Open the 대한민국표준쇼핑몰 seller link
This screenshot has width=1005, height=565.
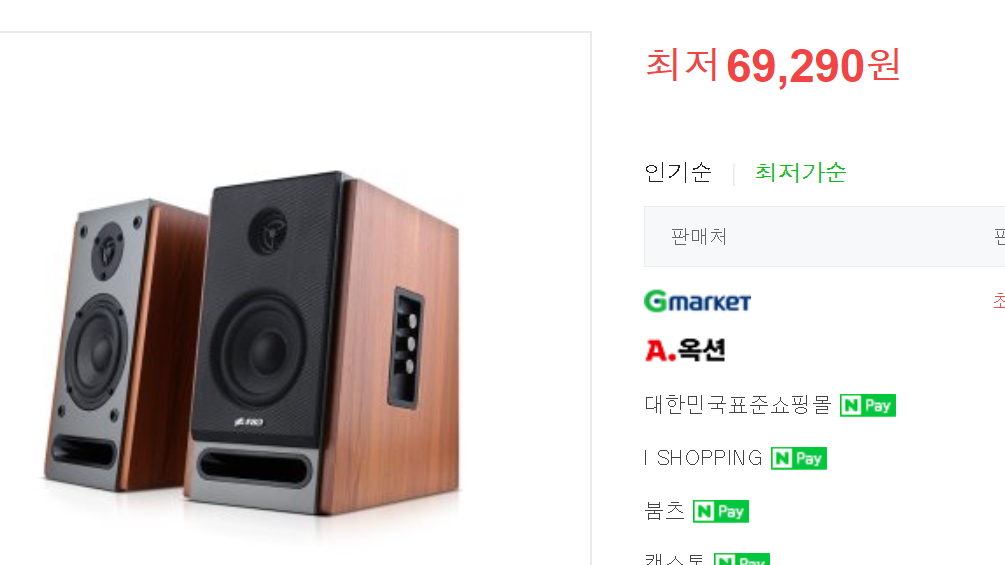[x=738, y=405]
